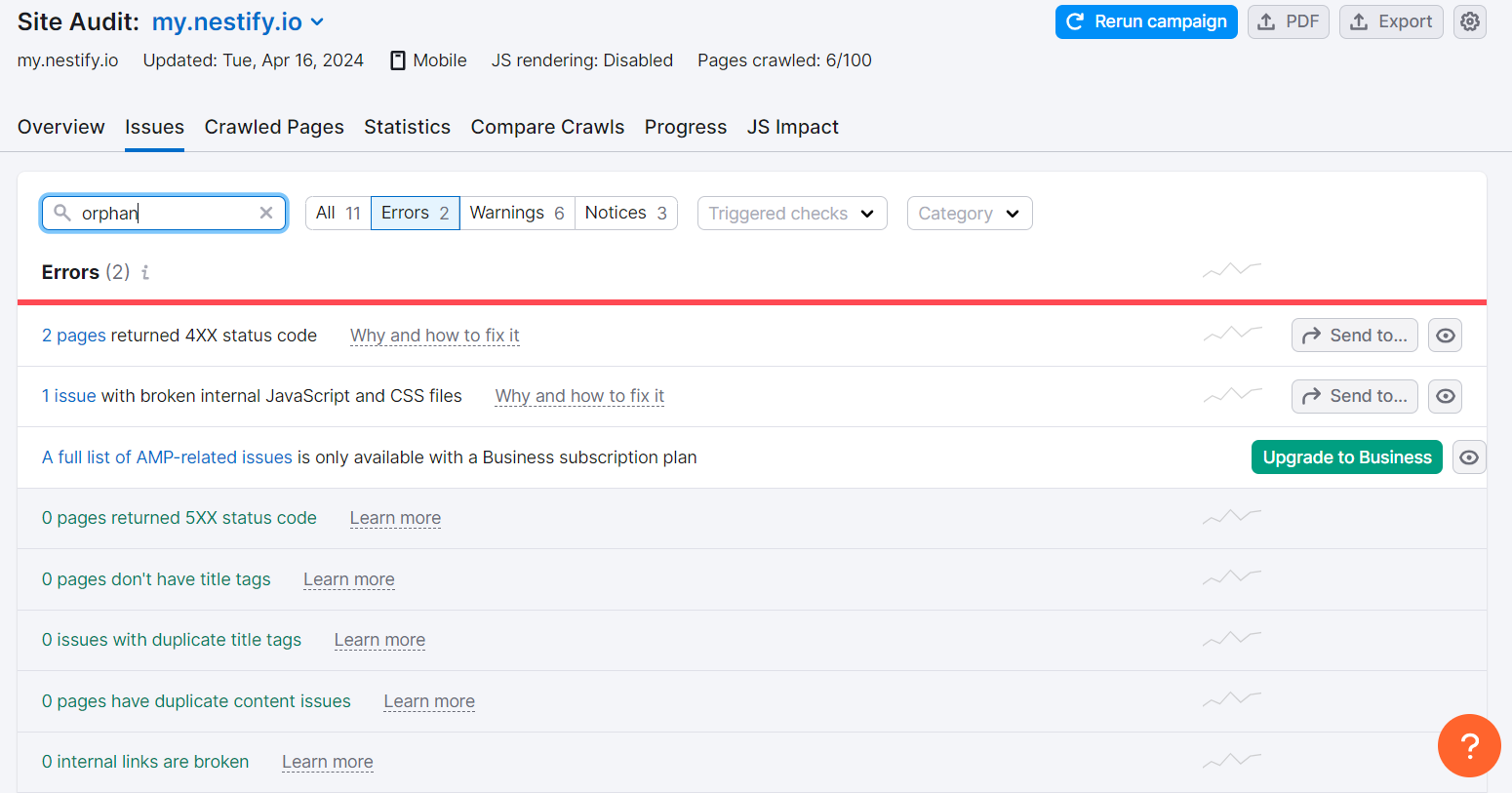1512x793 pixels.
Task: Clear the orphan search text
Action: coord(265,213)
